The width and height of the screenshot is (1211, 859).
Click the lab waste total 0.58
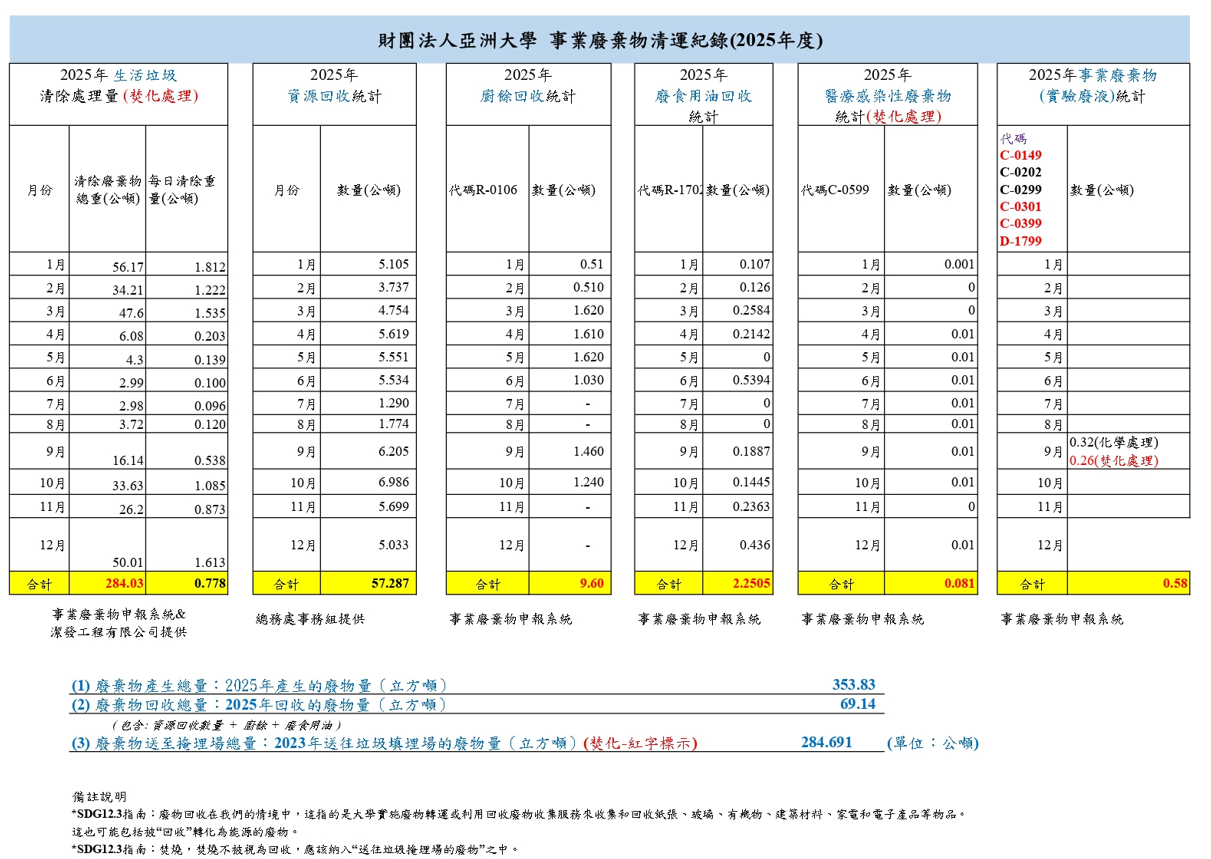[1175, 583]
